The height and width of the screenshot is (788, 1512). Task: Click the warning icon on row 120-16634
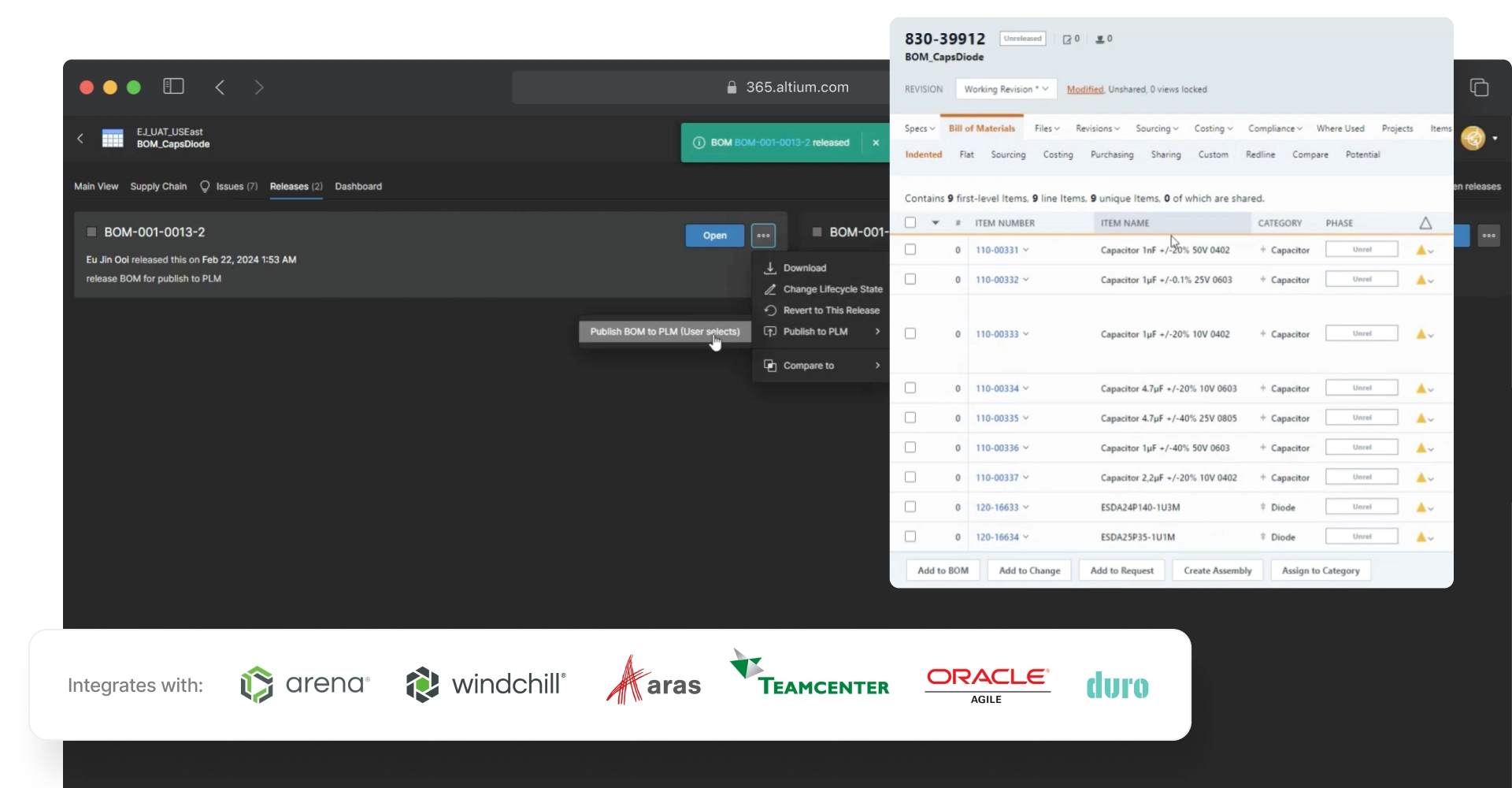click(x=1421, y=537)
